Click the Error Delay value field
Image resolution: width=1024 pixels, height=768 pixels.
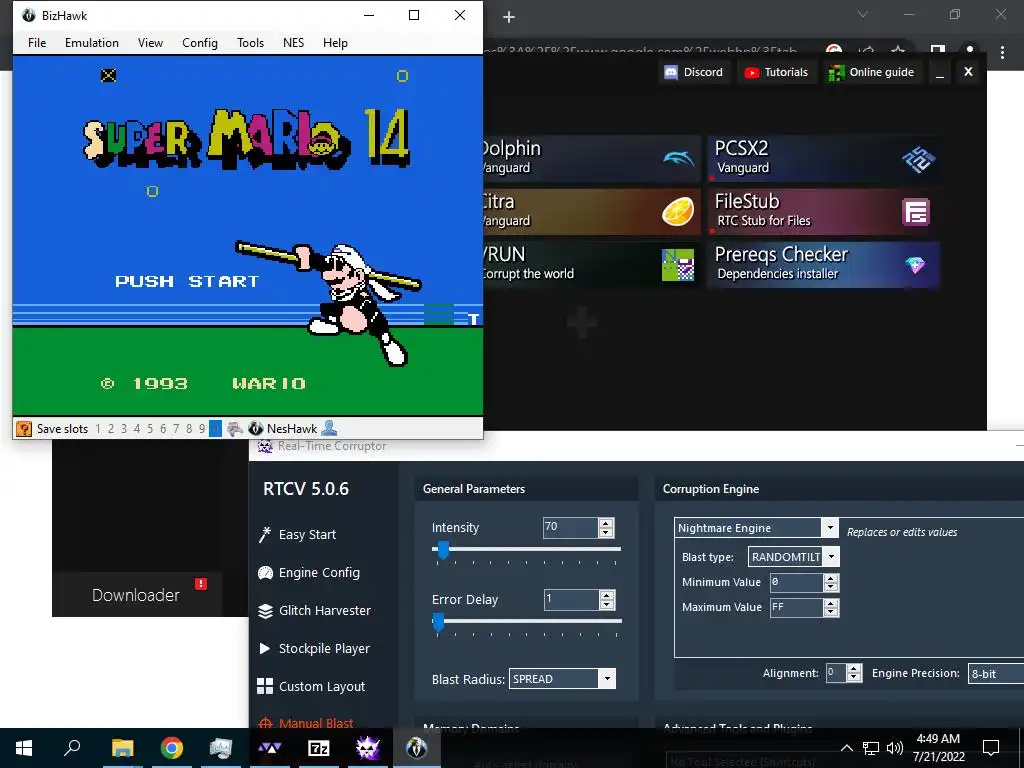572,600
